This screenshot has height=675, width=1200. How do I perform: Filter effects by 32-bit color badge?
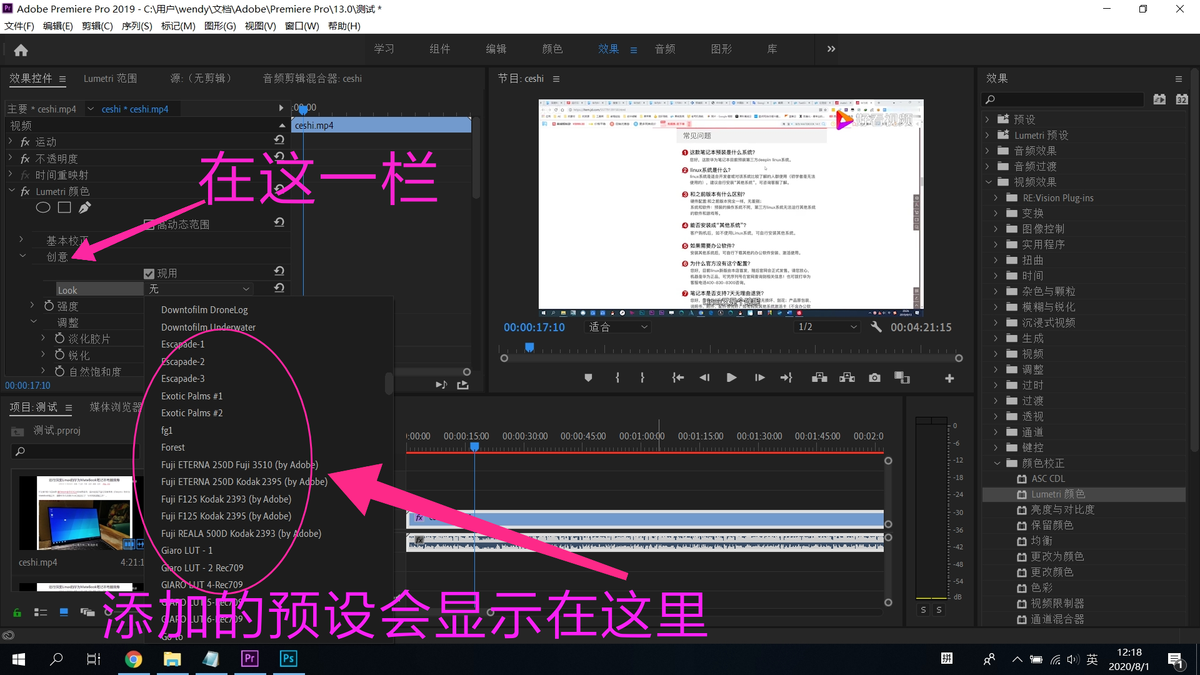point(1181,99)
